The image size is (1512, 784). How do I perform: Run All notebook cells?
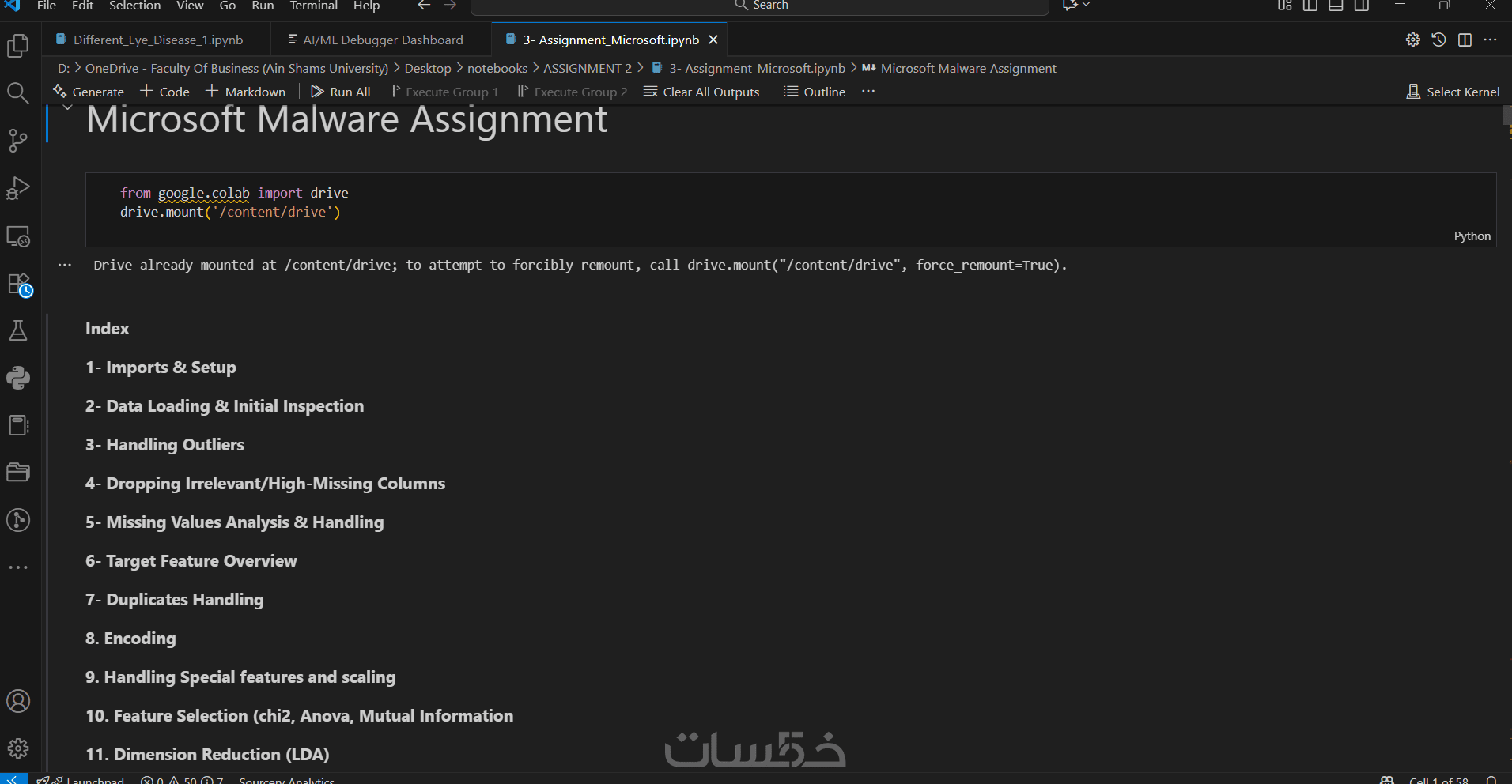[341, 92]
